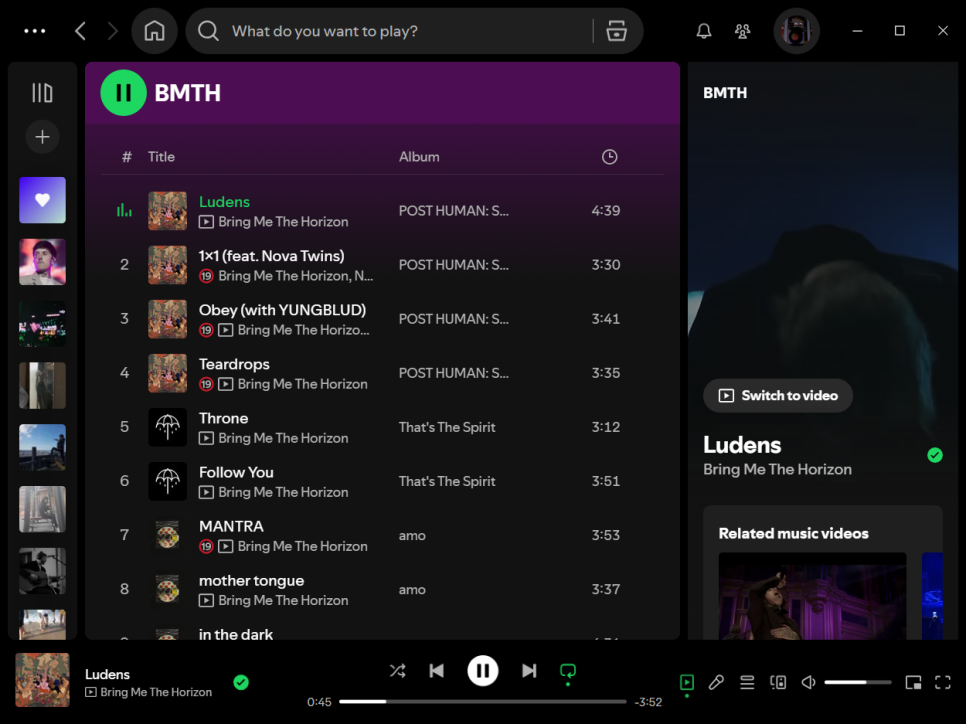Viewport: 966px width, 724px height.
Task: Select the track 'Obey (with YUNGBLUD)'
Action: 282,310
